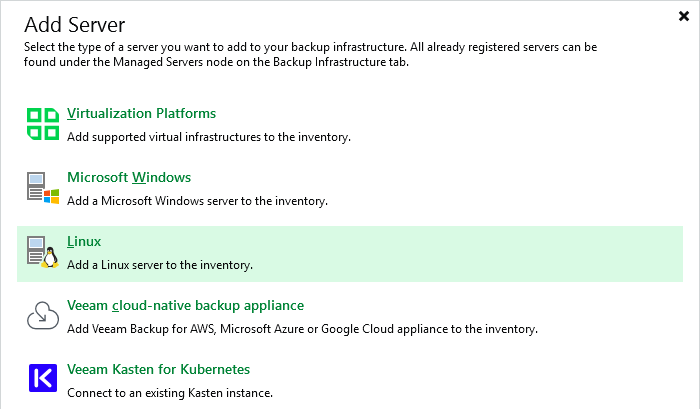The width and height of the screenshot is (700, 409).
Task: Click 'Connect to an existing Kasten instance.' text
Action: 170,393
